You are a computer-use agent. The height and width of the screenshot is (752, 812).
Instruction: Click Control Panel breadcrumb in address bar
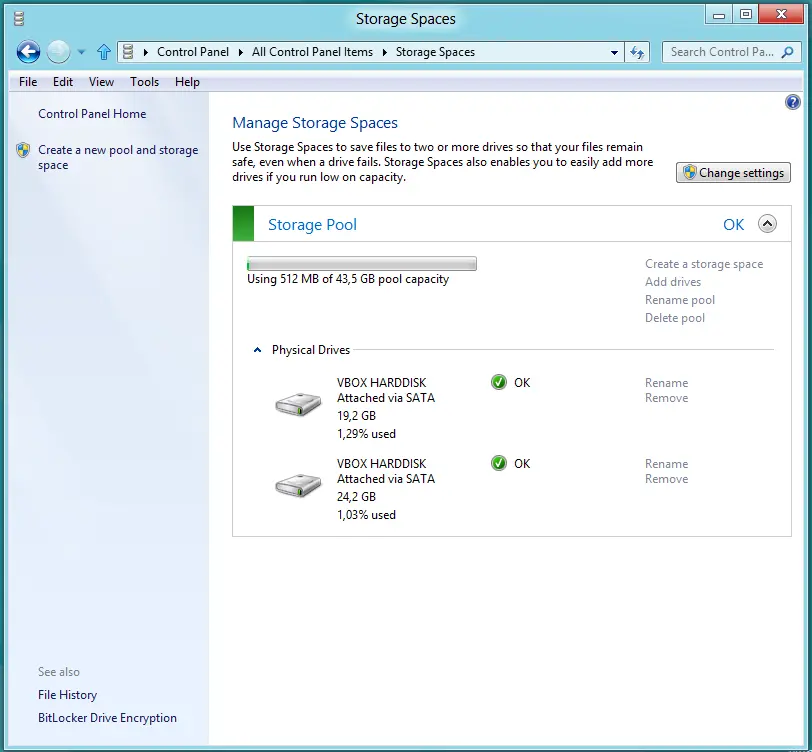(x=193, y=52)
